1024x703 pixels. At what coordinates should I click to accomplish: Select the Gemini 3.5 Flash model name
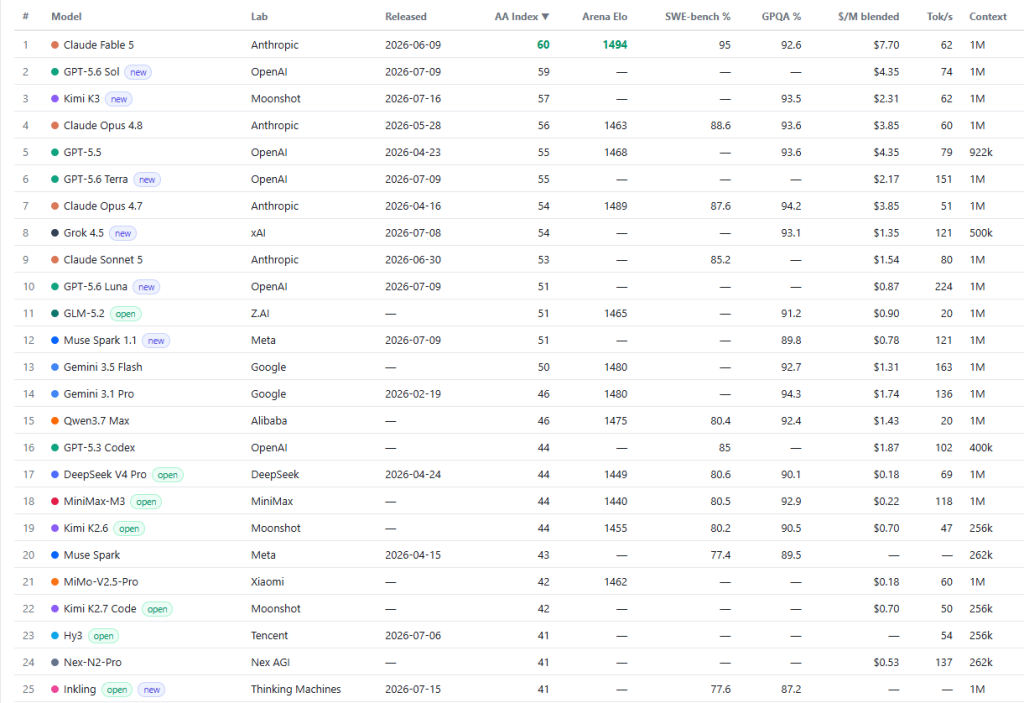point(103,367)
